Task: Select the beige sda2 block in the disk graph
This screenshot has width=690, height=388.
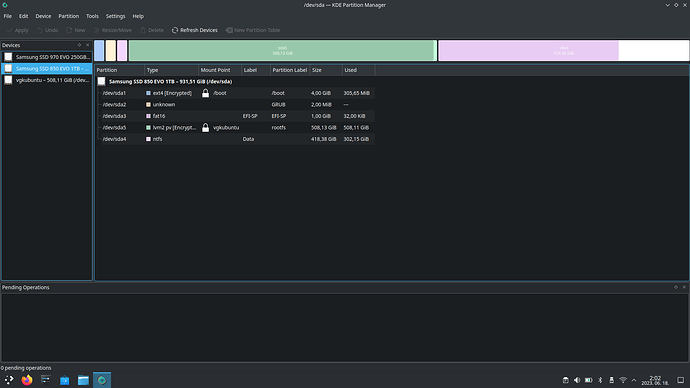Action: pos(111,51)
